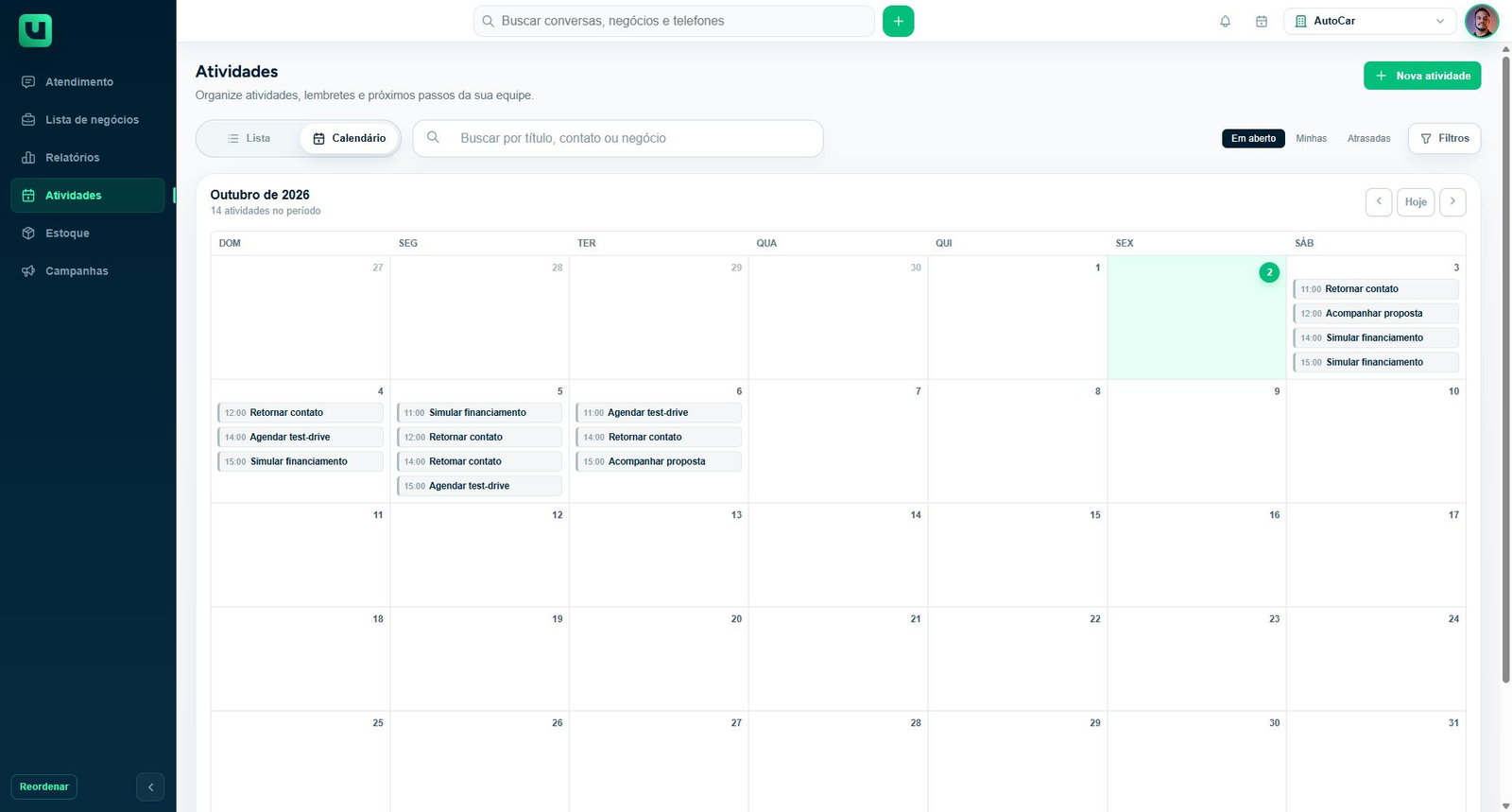Open 11:00 Simular financiamento on day 5
The width and height of the screenshot is (1512, 812).
[x=479, y=412]
